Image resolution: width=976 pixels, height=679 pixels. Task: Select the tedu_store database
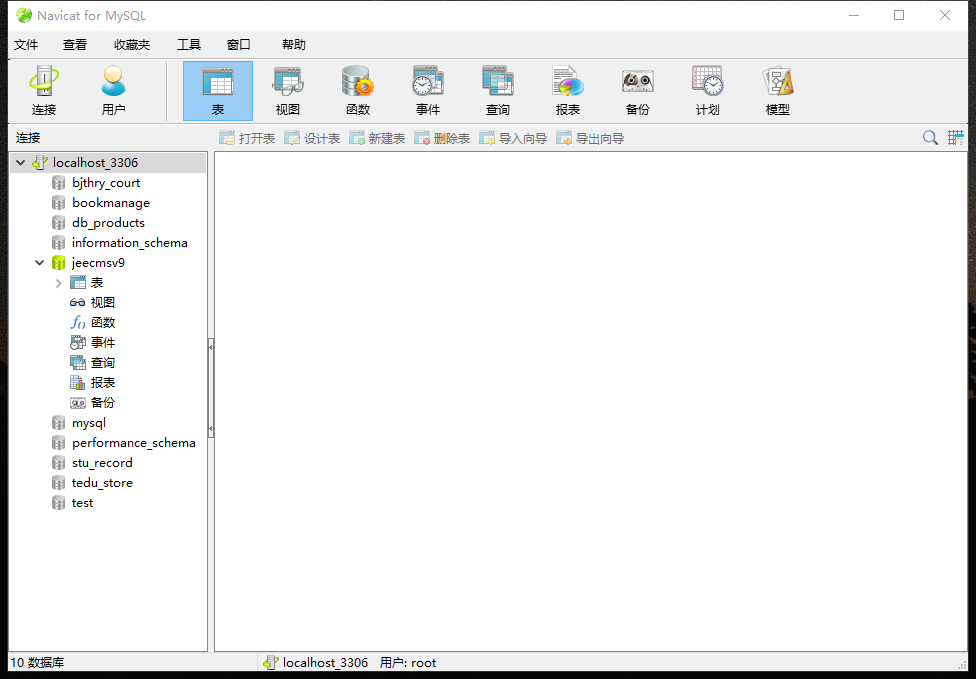coord(102,482)
